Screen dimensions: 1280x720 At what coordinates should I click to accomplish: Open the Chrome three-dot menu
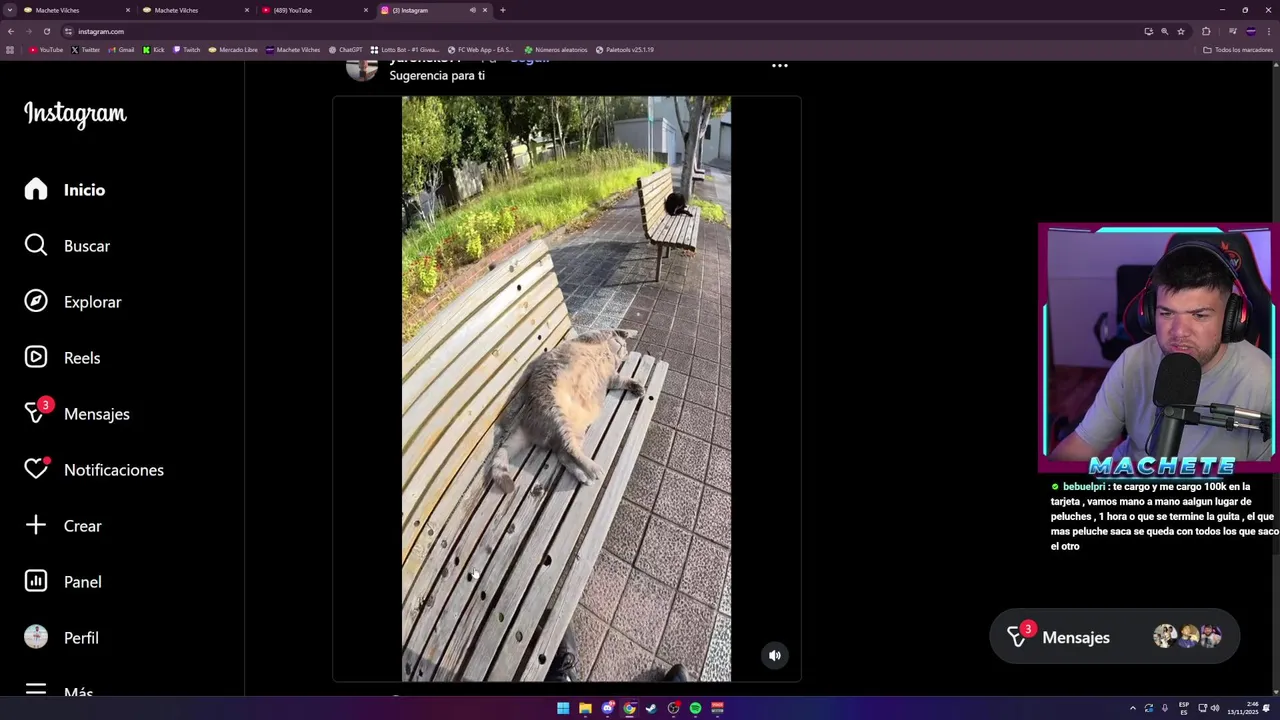(x=1269, y=31)
